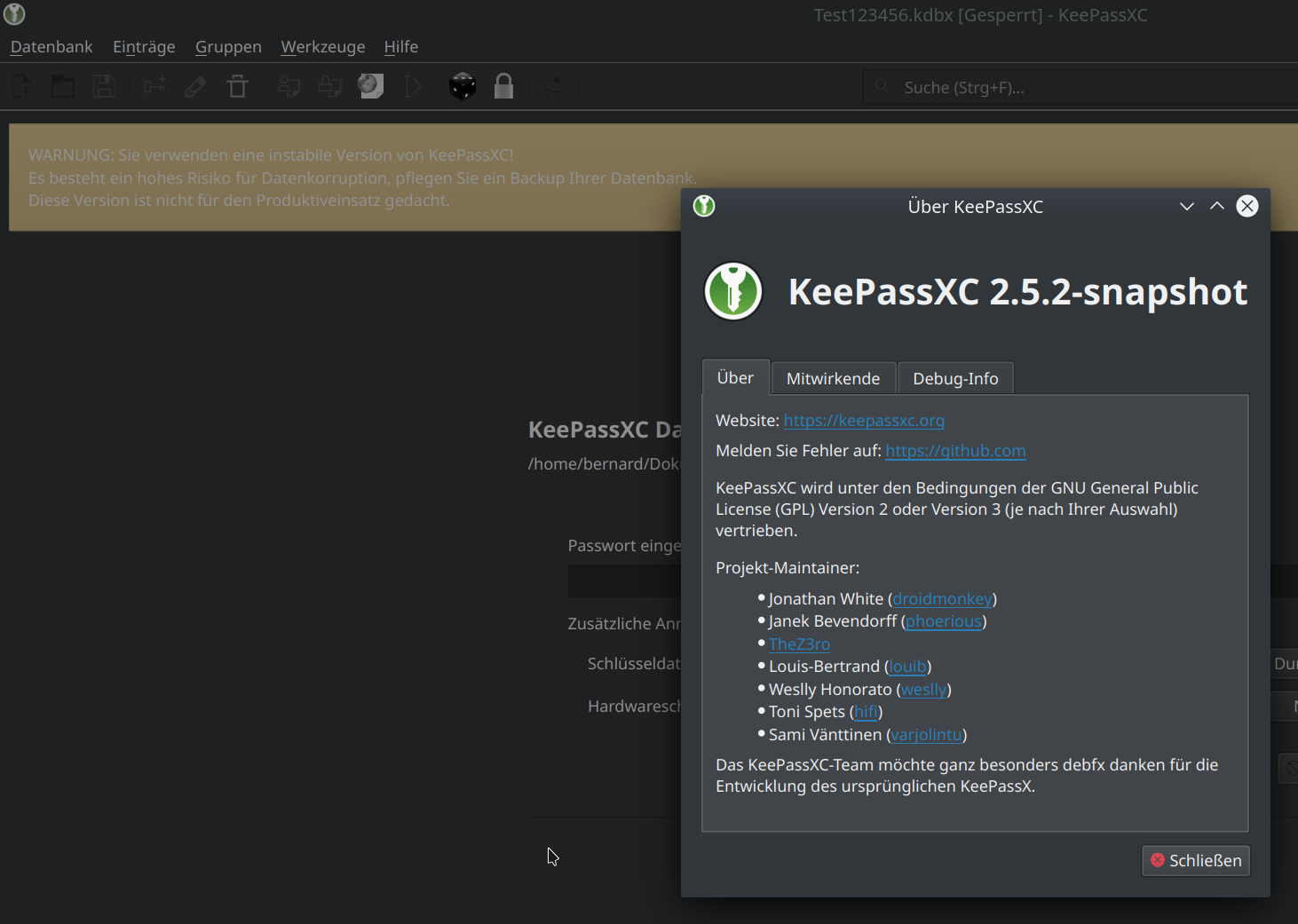Screen dimensions: 1298x924
Task: Delete the entry via the trash icon
Action: coord(237,86)
